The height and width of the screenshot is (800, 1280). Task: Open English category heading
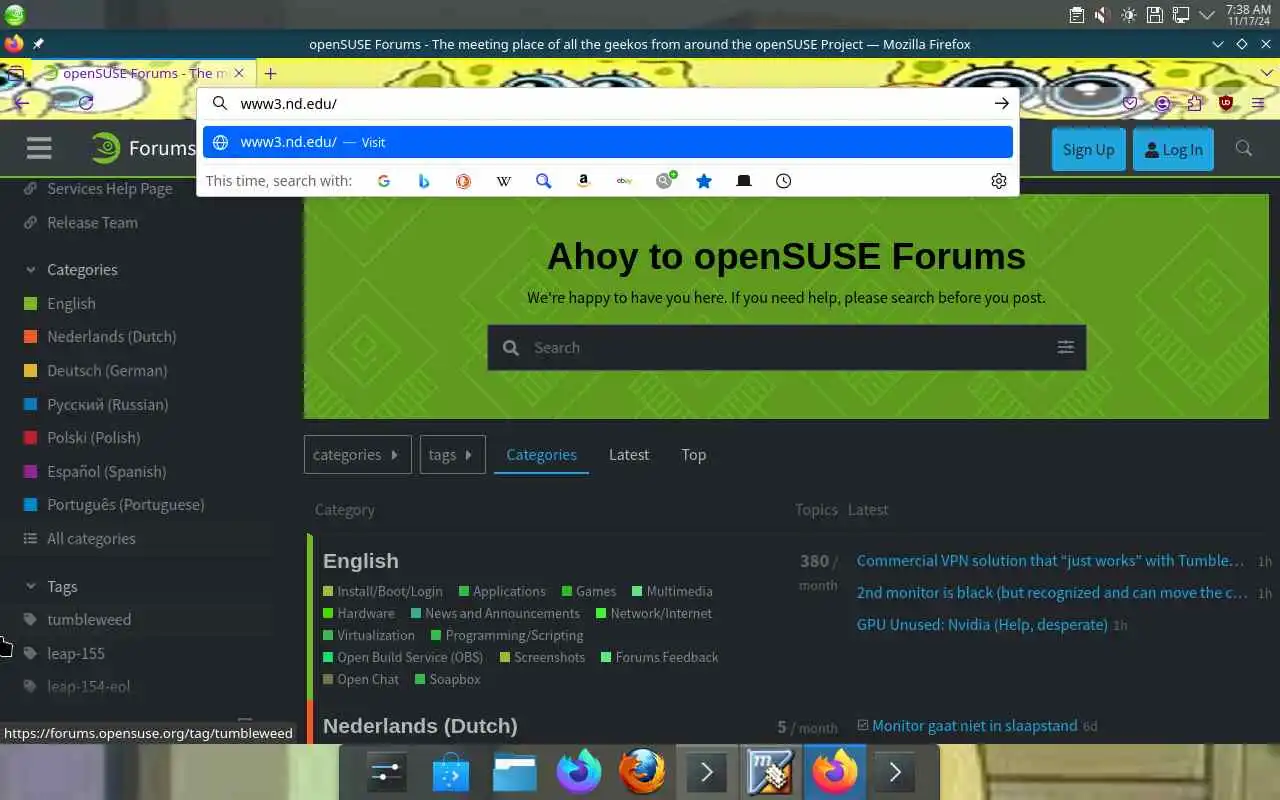click(361, 561)
